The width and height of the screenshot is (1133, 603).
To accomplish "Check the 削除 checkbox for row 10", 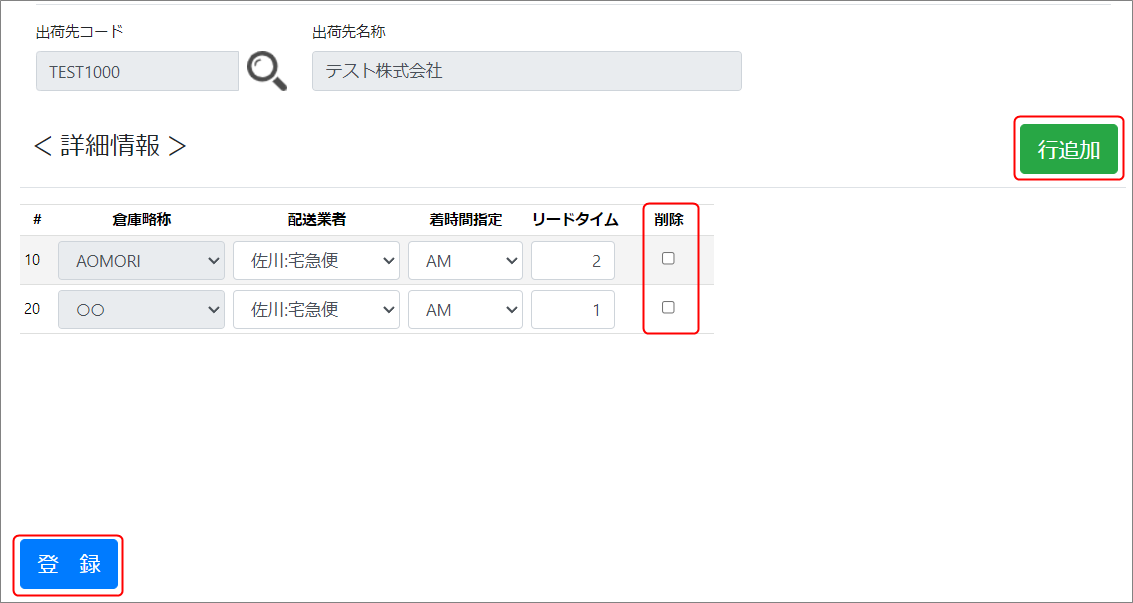I will tap(669, 258).
